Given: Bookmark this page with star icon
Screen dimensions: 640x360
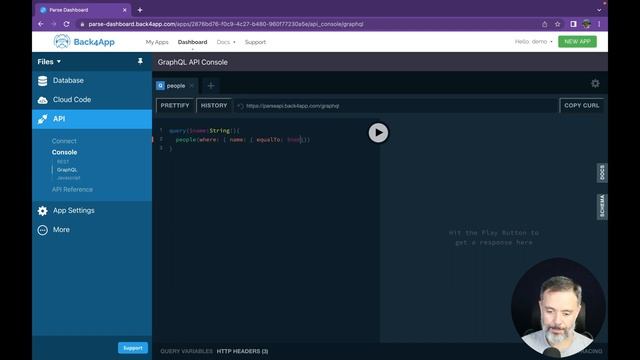Looking at the screenshot, I should (x=558, y=24).
